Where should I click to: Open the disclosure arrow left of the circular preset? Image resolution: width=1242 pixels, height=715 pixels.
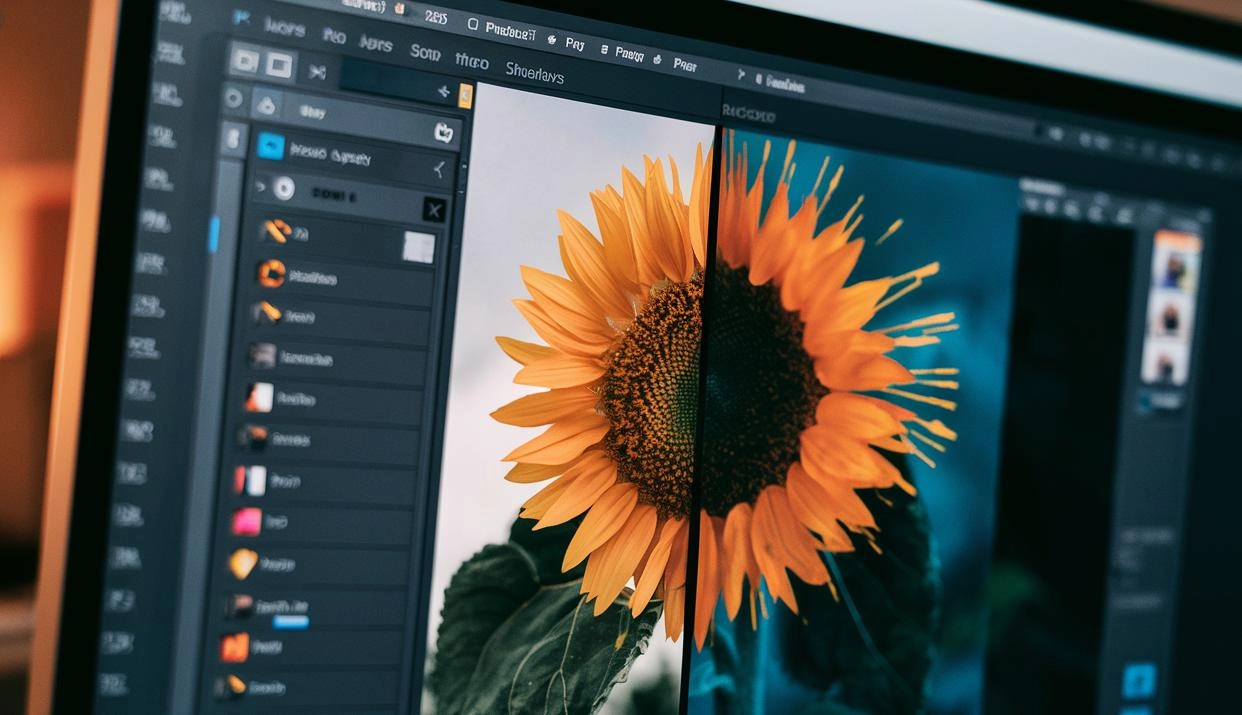click(x=260, y=186)
